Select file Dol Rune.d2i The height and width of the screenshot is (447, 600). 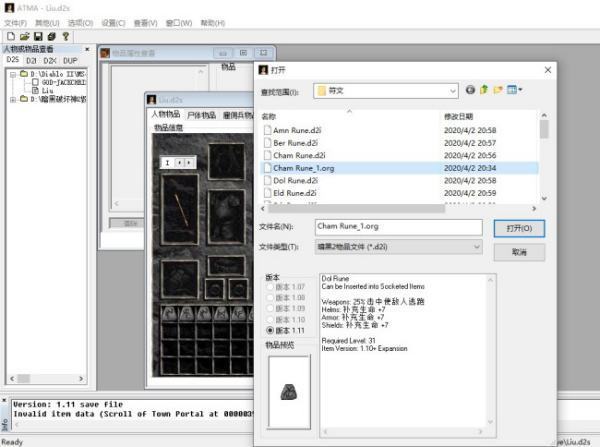pos(295,180)
